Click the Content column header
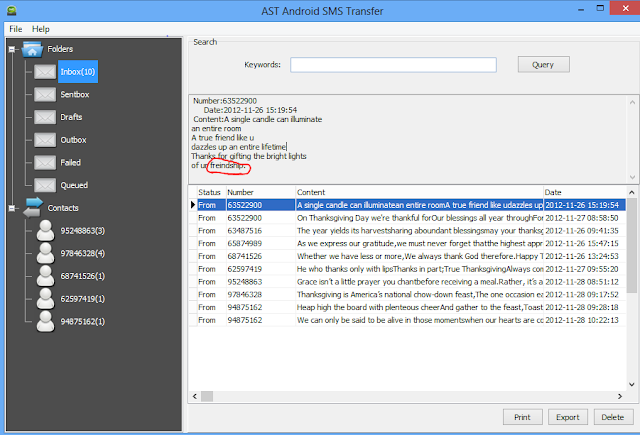Image resolution: width=640 pixels, height=435 pixels. point(420,192)
